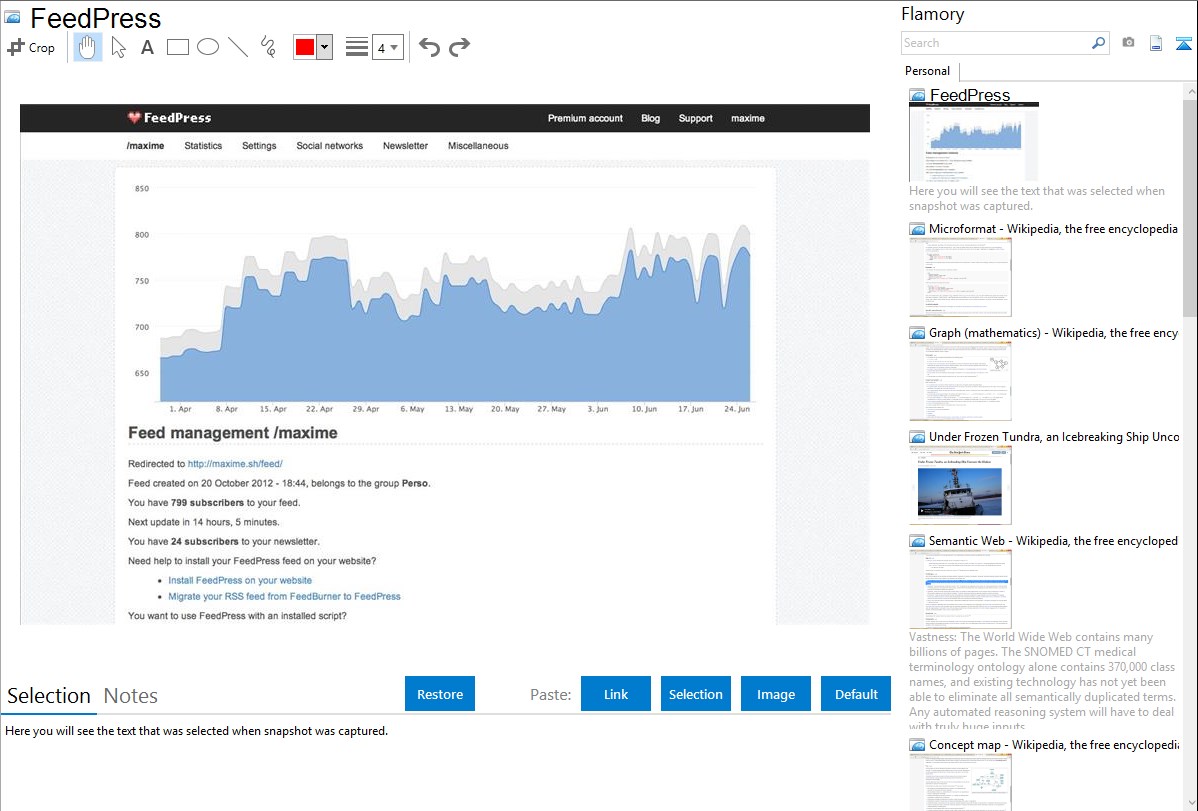Select the Crop tool

click(31, 47)
